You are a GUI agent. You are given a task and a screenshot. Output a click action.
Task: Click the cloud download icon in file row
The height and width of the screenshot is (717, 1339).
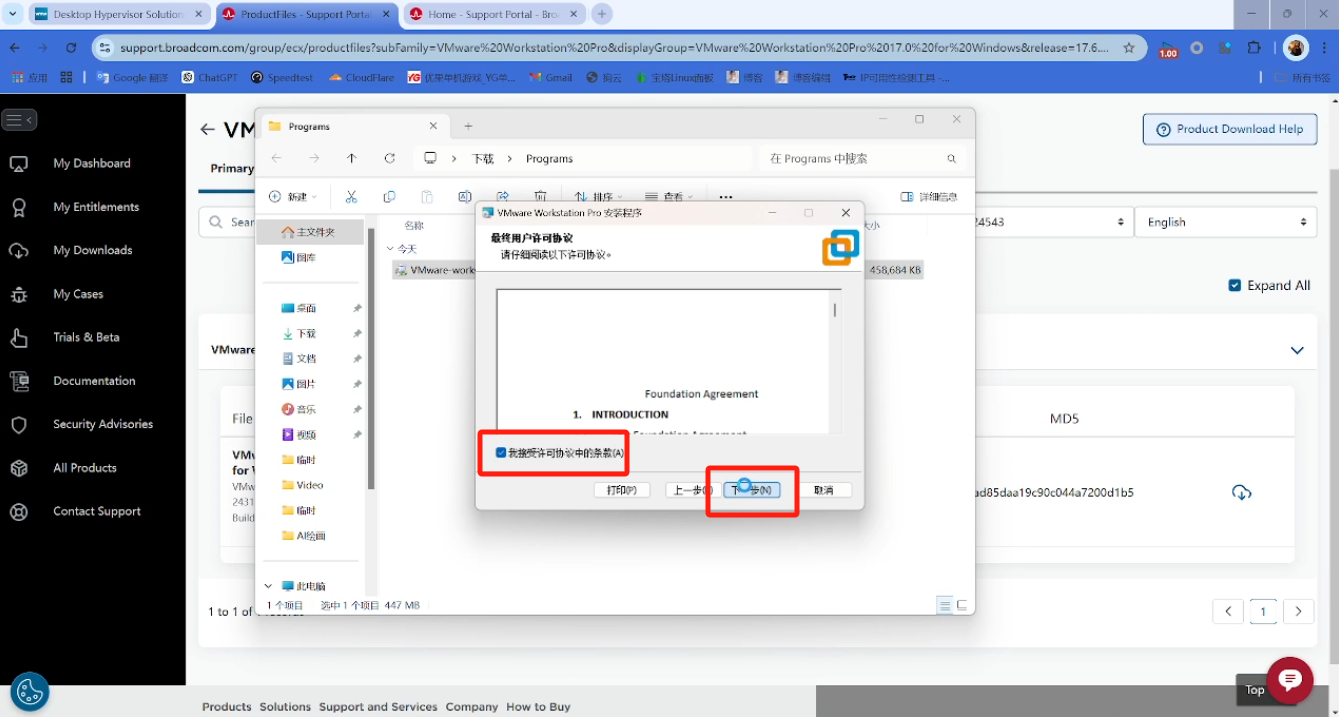pos(1241,492)
